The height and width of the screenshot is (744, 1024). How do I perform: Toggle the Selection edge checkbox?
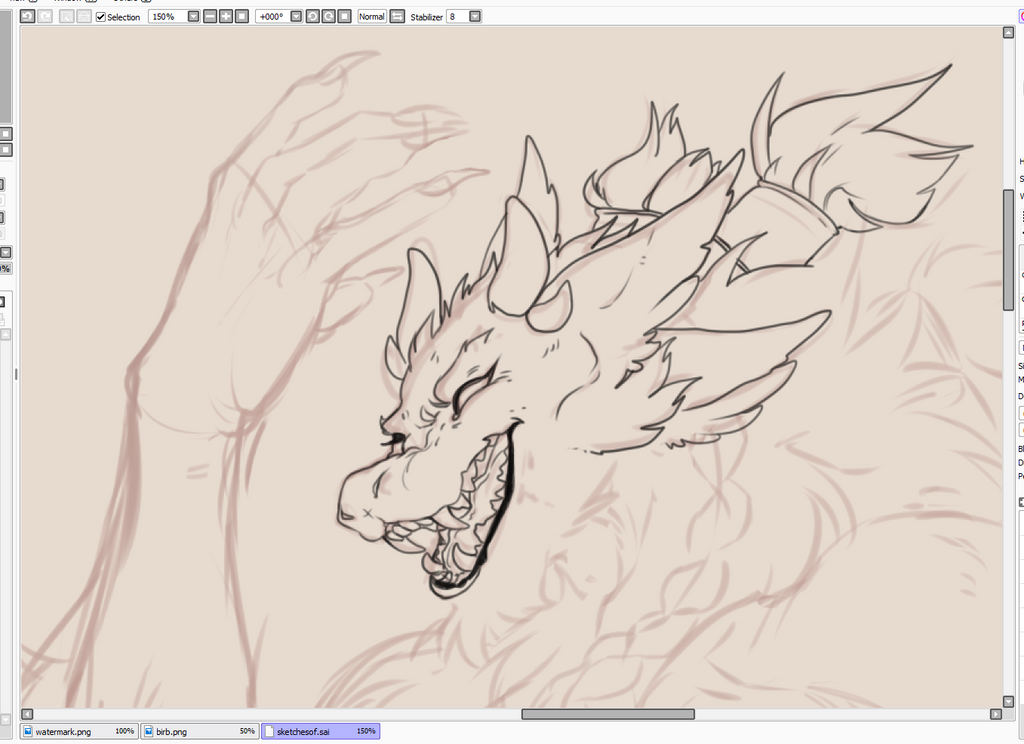point(101,17)
